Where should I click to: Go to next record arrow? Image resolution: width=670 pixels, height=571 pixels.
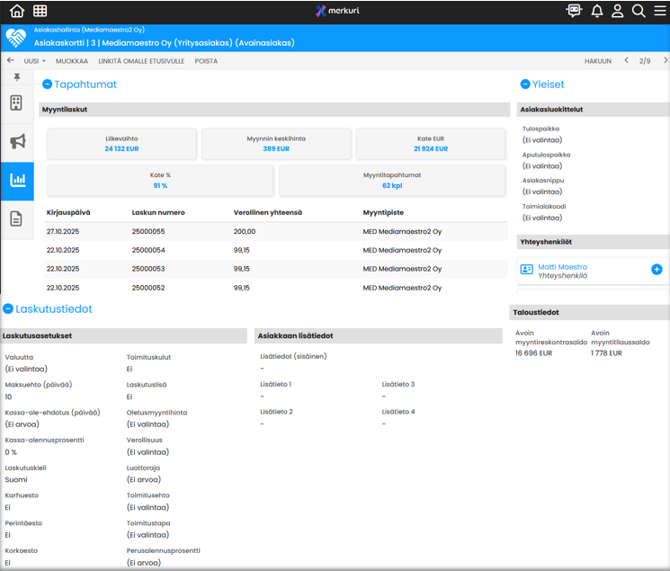660,61
